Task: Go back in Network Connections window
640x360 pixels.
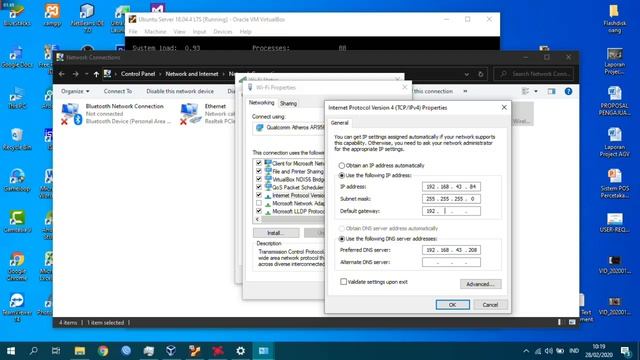Action: tap(62, 74)
